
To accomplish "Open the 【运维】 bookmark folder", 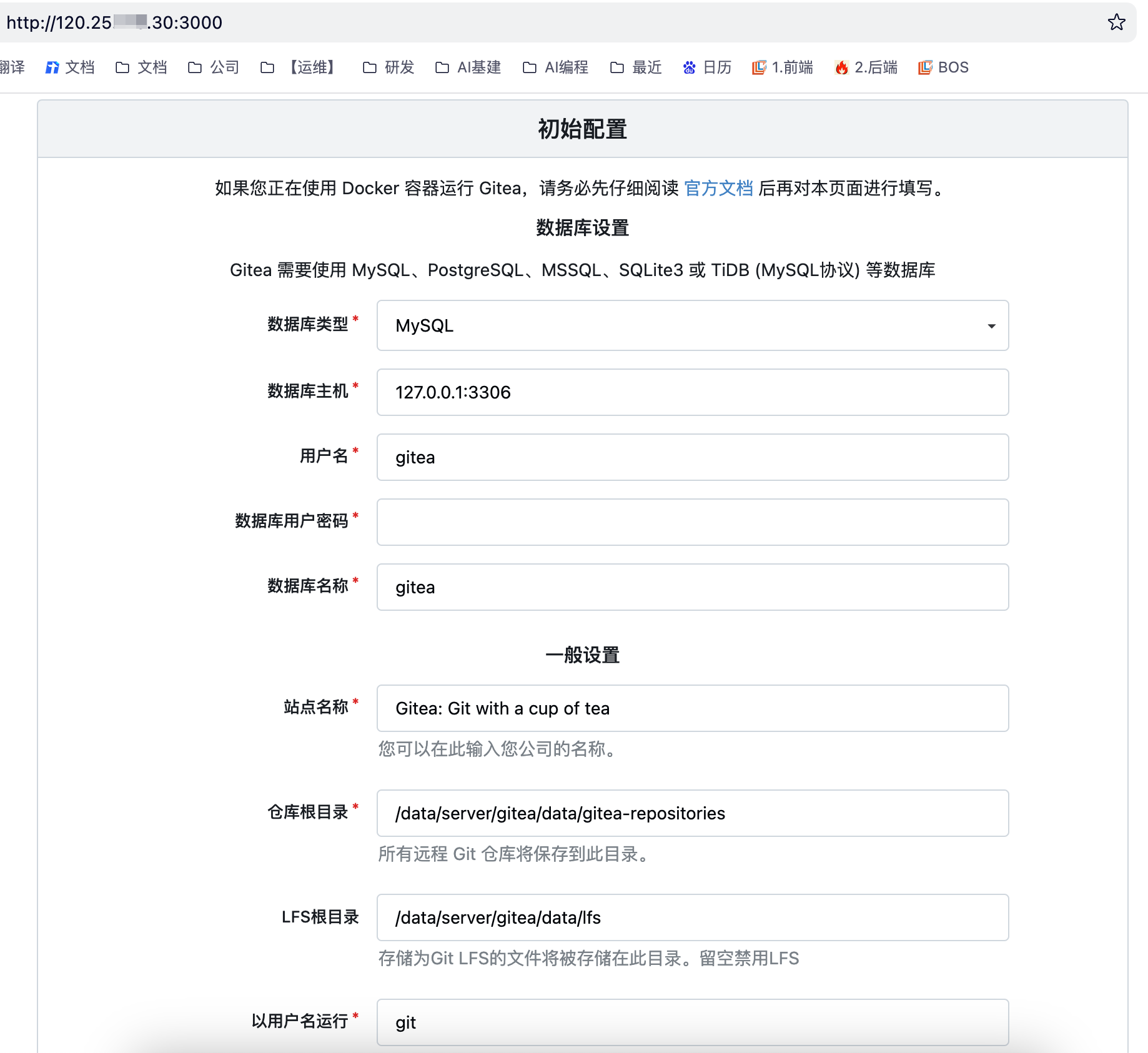I will click(300, 67).
